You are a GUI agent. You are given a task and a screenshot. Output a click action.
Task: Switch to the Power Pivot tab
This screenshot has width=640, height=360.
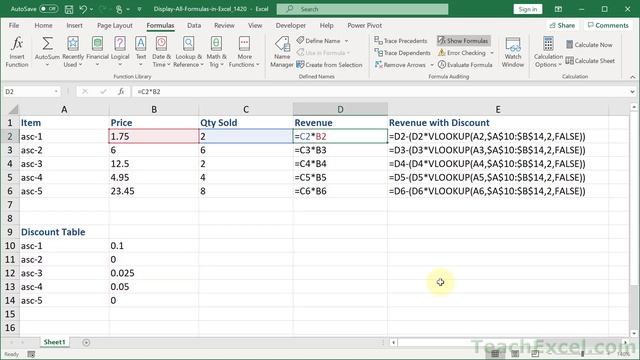coord(364,25)
